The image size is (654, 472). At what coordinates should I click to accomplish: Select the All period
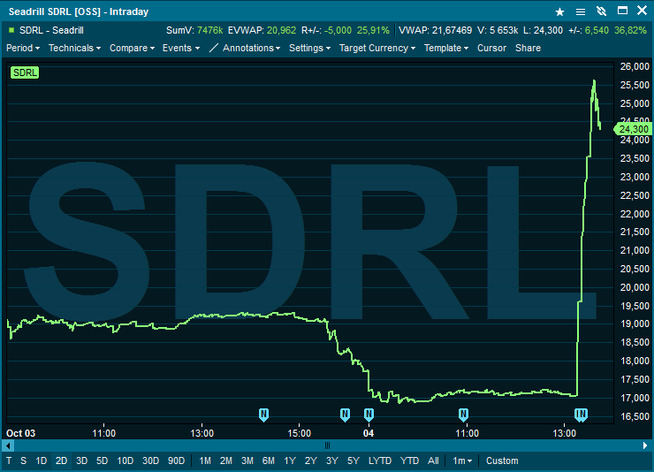(433, 461)
